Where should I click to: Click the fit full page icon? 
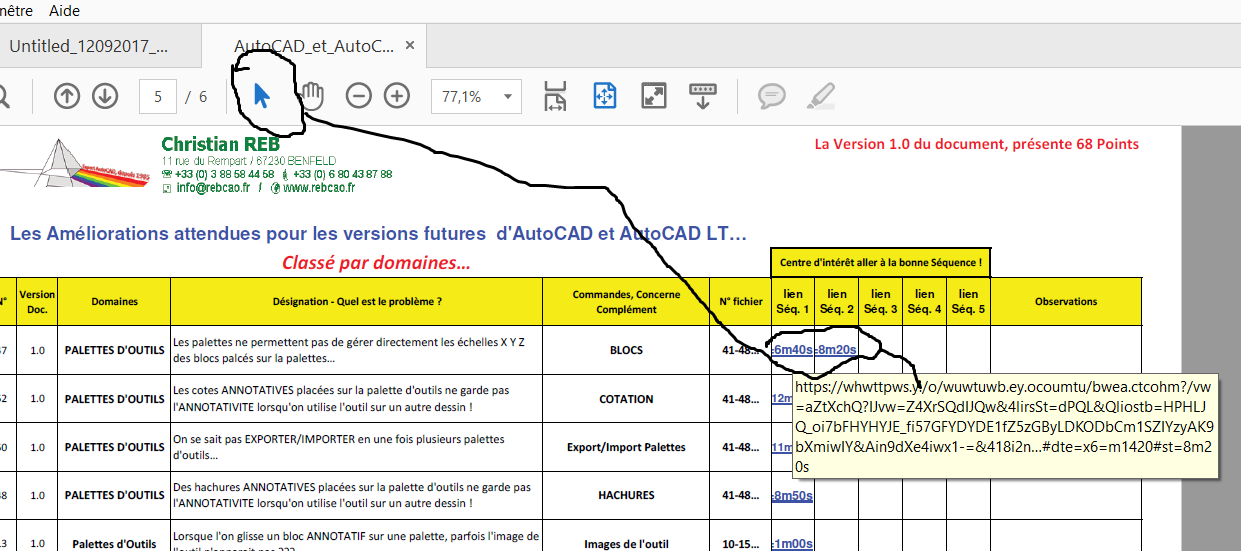(x=605, y=96)
